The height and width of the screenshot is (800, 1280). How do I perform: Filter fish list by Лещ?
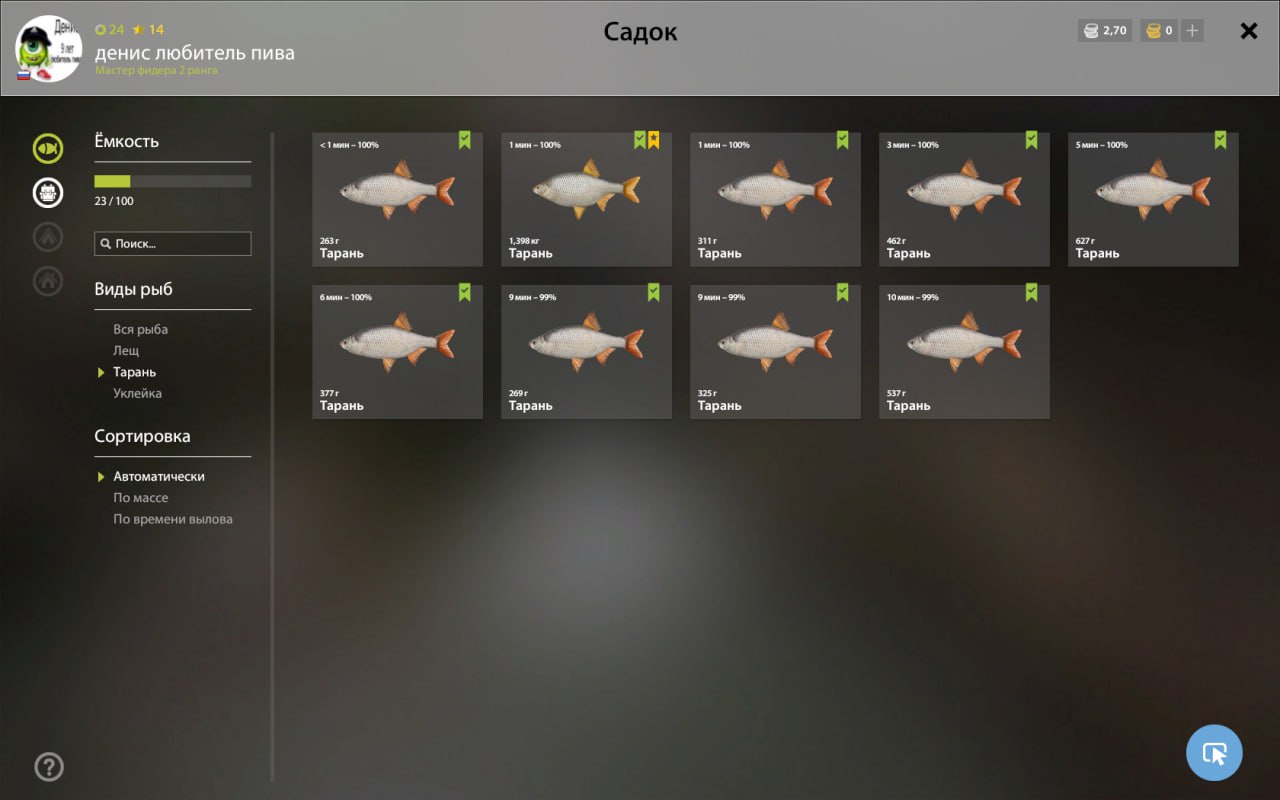(126, 351)
